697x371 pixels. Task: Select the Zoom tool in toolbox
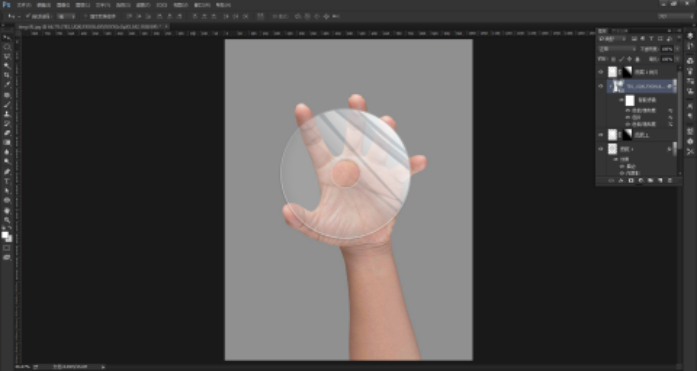coord(7,220)
